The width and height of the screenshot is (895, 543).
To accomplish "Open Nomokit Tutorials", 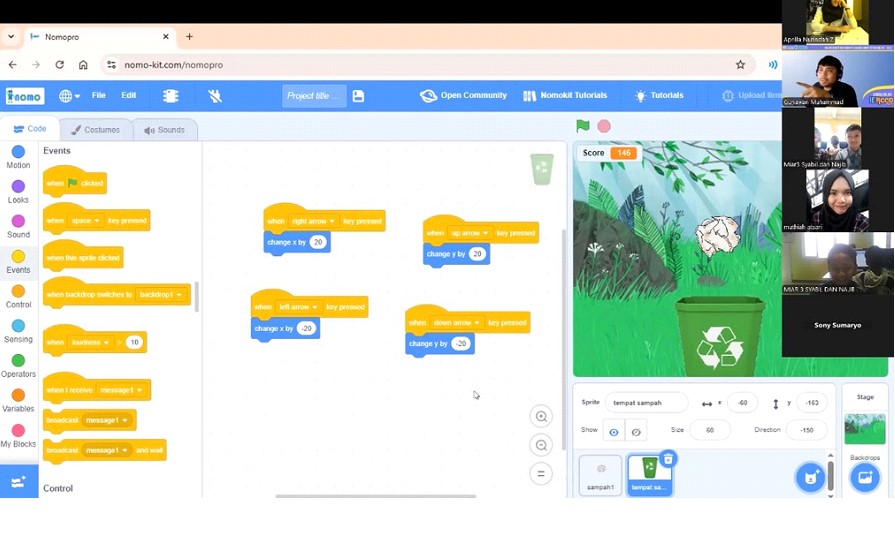I will [565, 95].
